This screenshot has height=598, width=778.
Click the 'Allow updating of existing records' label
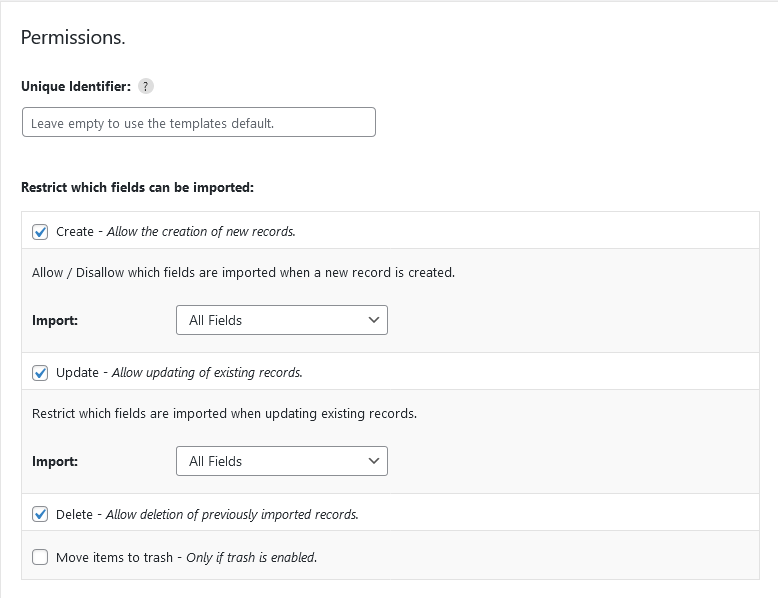click(207, 373)
